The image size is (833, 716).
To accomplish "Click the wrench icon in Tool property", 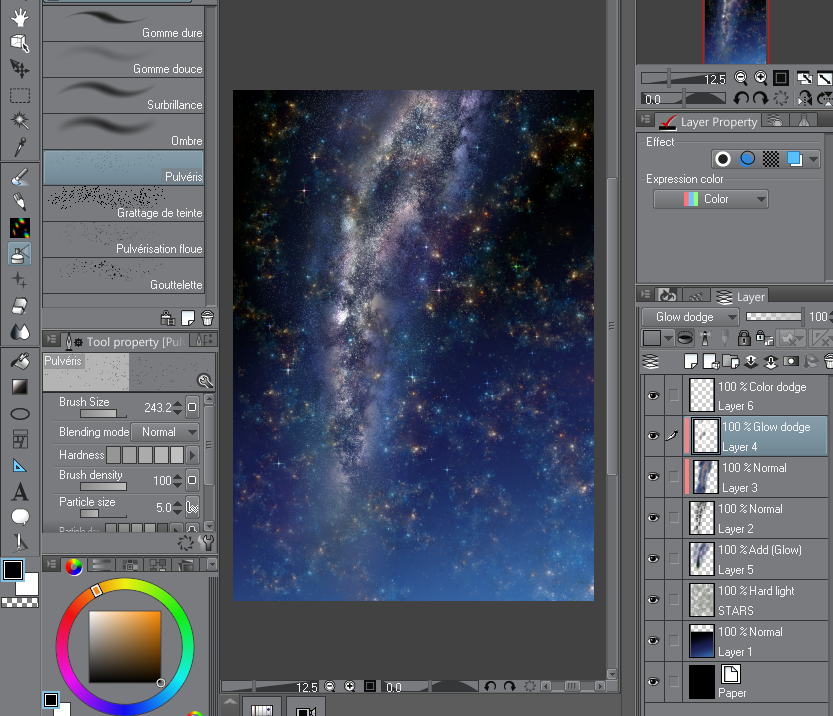I will [x=207, y=542].
